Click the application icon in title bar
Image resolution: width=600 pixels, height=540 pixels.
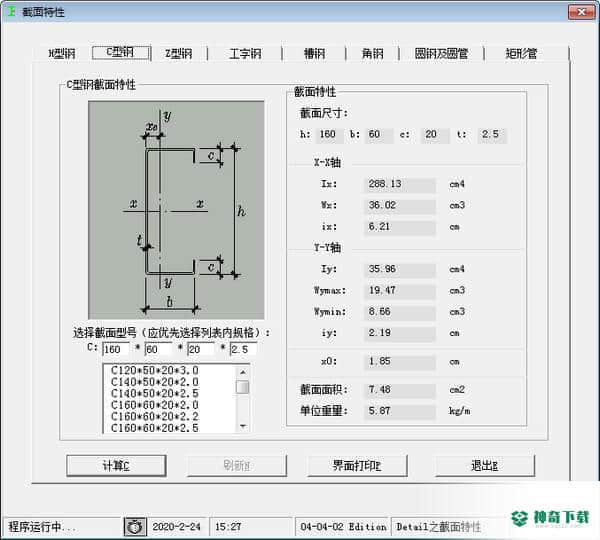(x=11, y=11)
